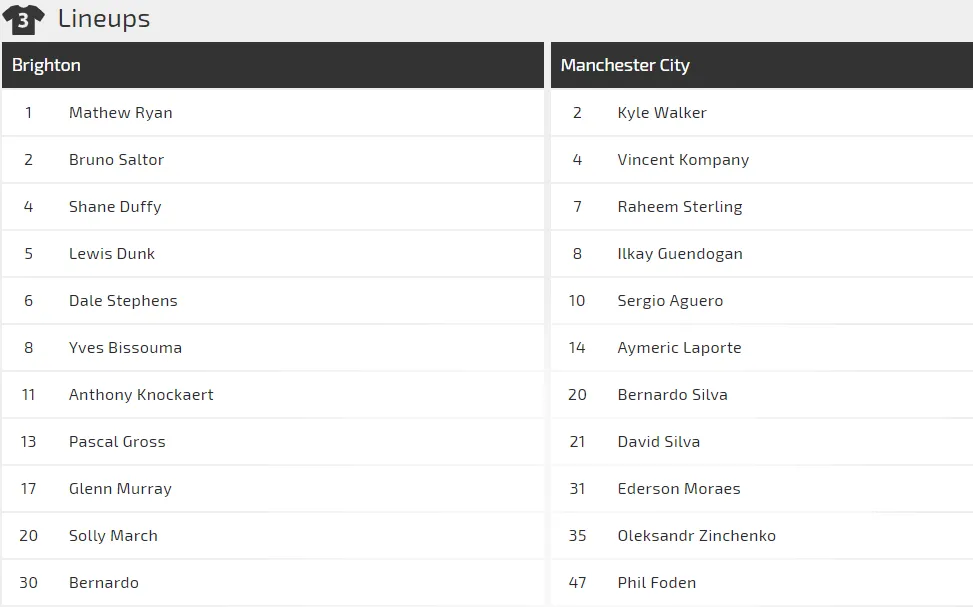The height and width of the screenshot is (607, 973).
Task: Click on Bruno Saltor's name
Action: [x=116, y=160]
